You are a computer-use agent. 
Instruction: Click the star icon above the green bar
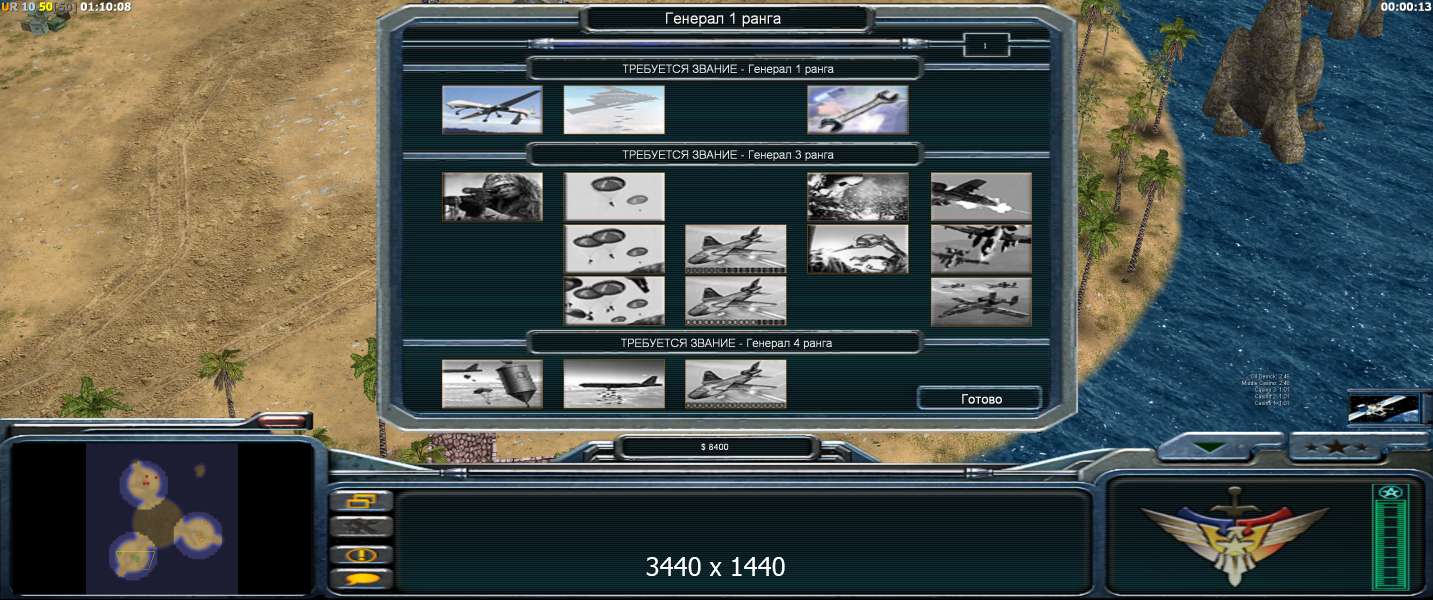point(1389,492)
